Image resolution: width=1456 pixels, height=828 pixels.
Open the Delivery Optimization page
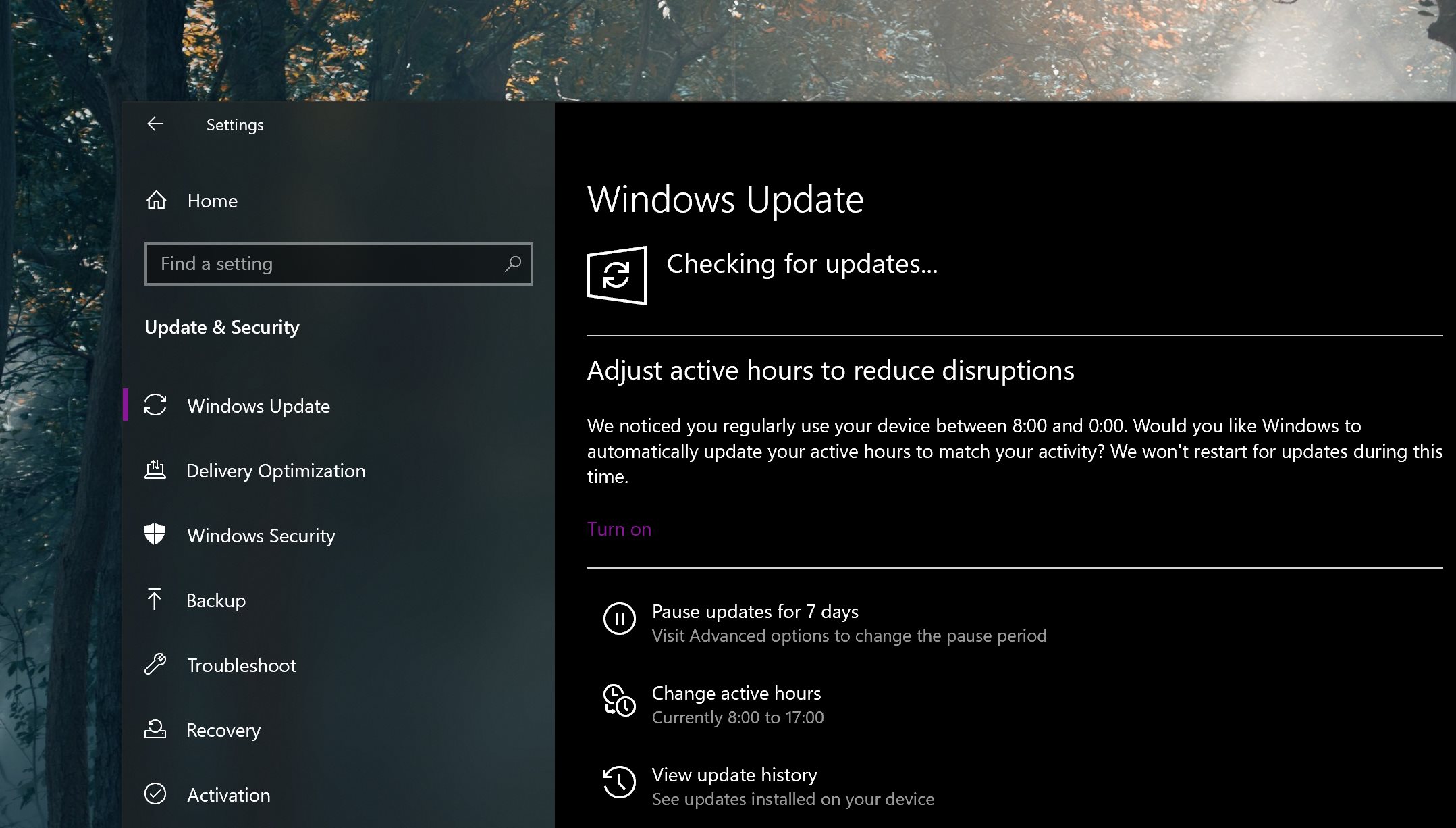coord(338,470)
